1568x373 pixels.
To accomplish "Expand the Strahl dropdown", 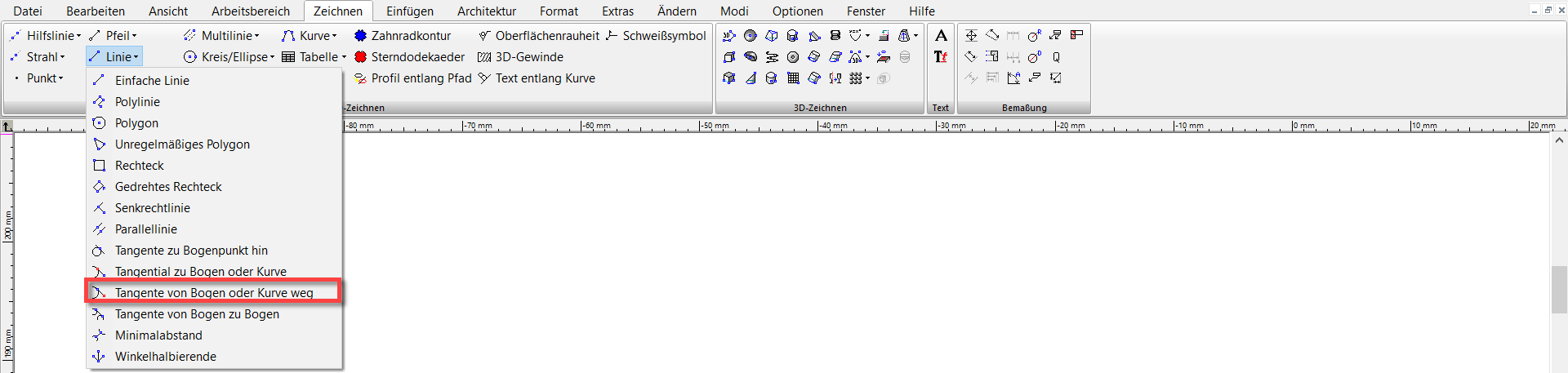I will (x=63, y=57).
